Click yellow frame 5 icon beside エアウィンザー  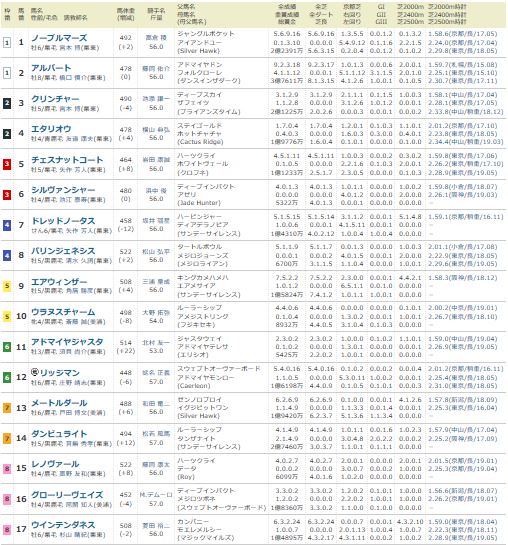click(x=7, y=286)
